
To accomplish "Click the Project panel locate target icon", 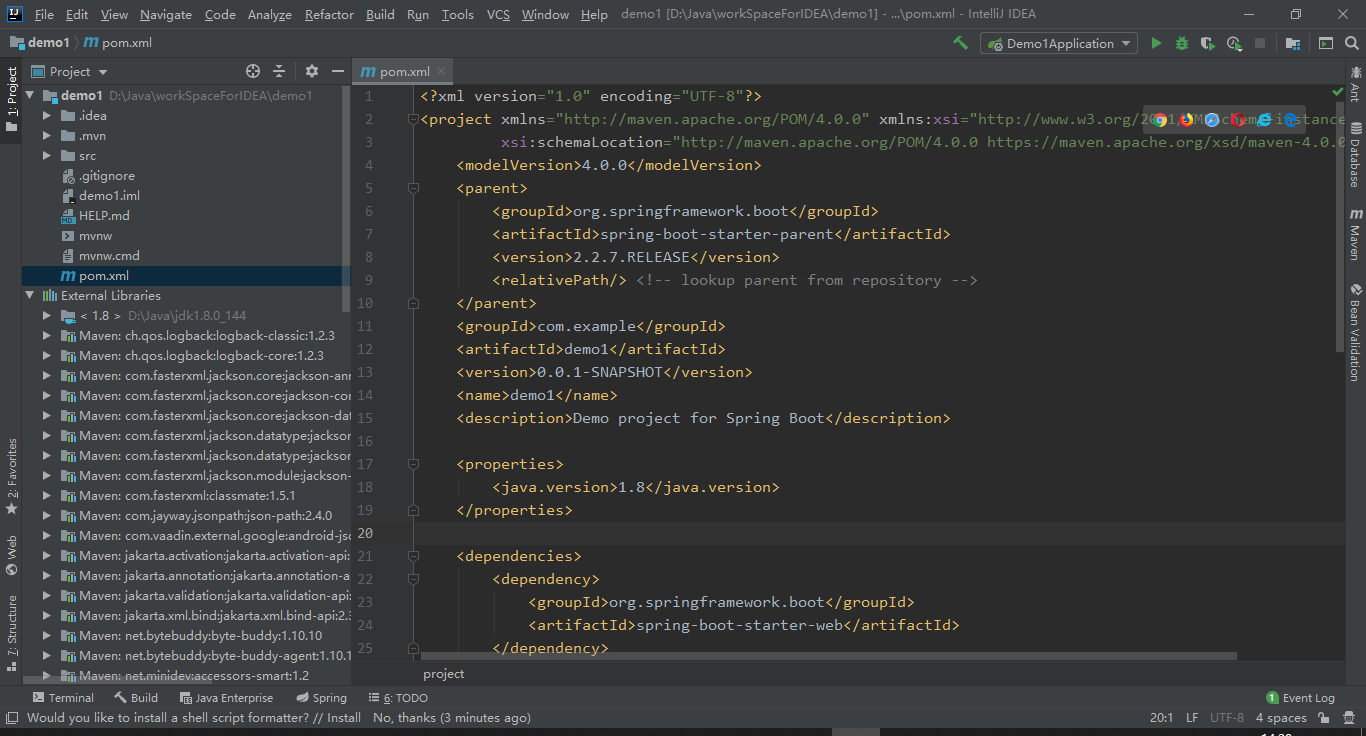I will click(253, 71).
